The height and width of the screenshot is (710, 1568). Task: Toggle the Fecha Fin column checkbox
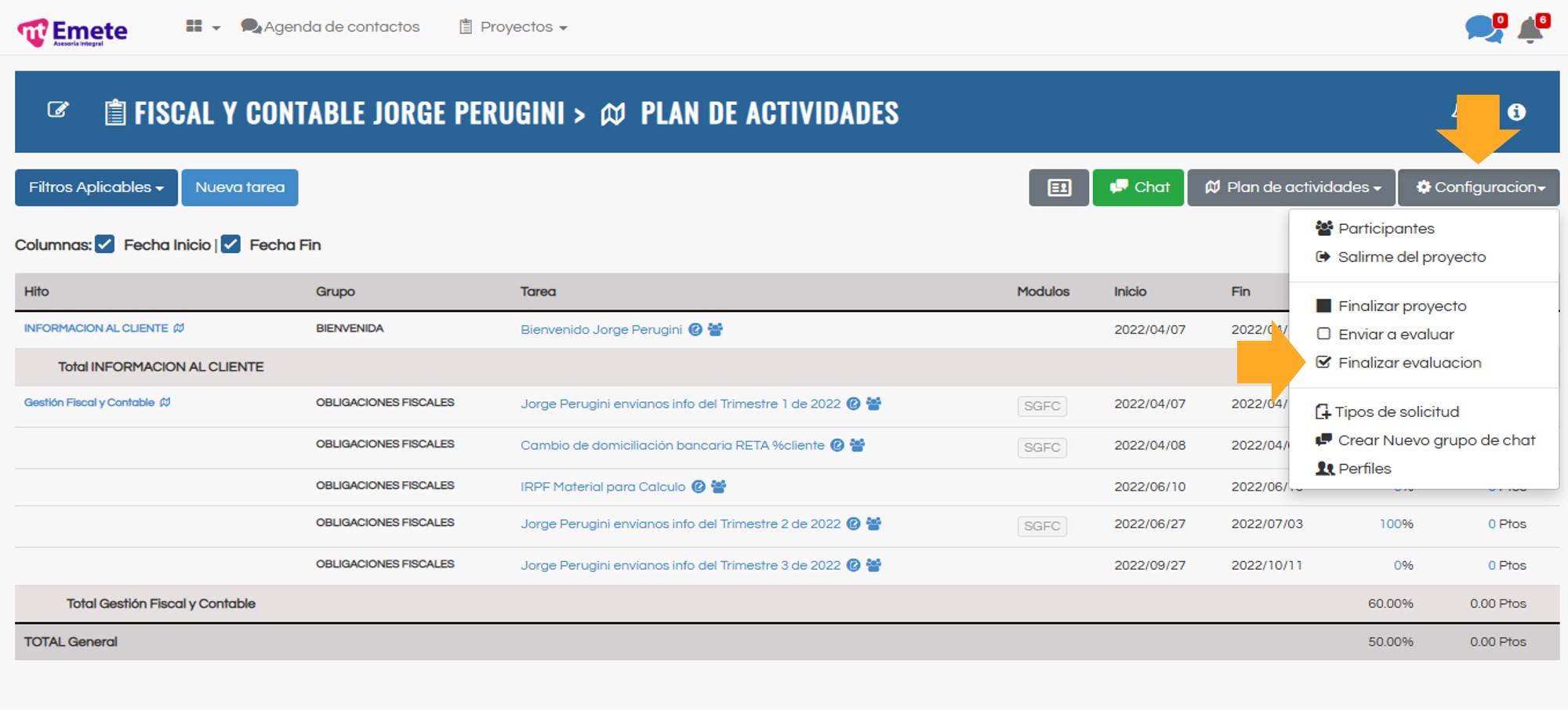pos(230,245)
